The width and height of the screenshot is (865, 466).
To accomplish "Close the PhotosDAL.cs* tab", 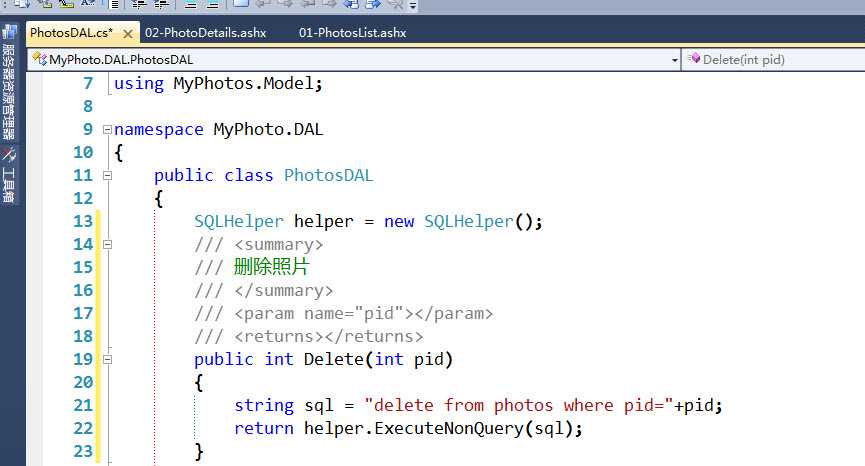I will click(128, 34).
